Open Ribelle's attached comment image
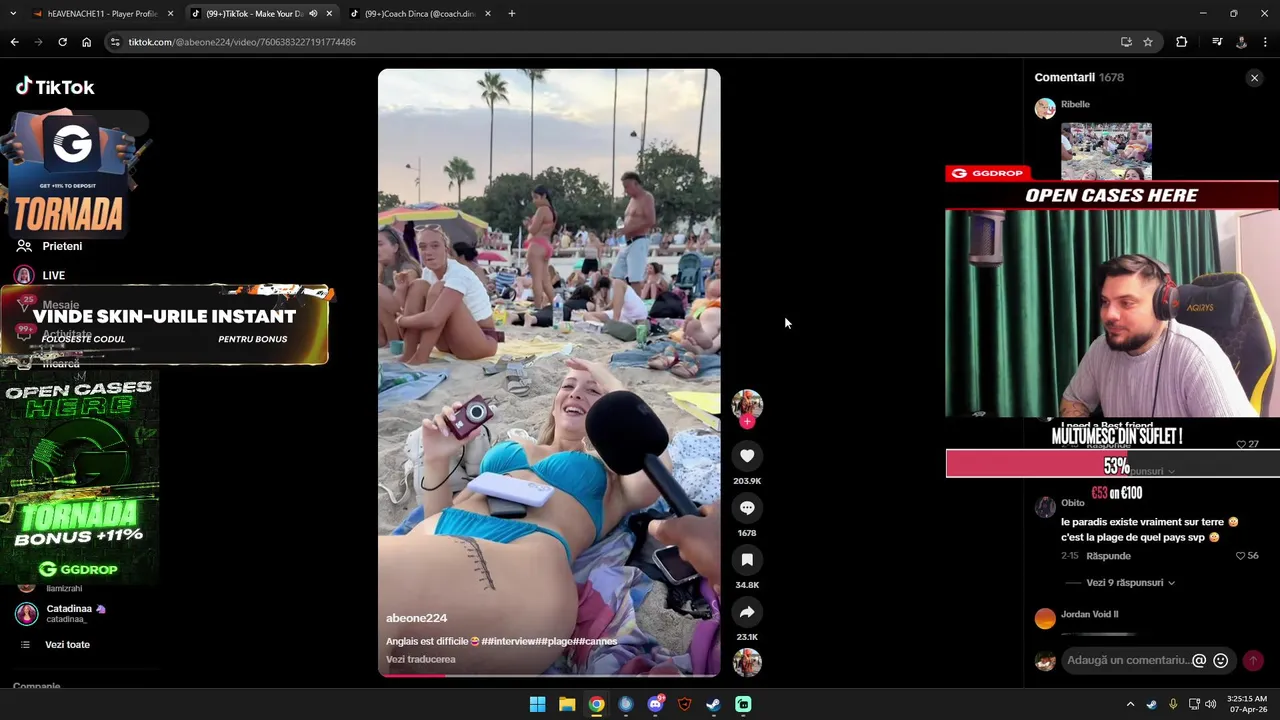Image resolution: width=1280 pixels, height=720 pixels. point(1106,150)
